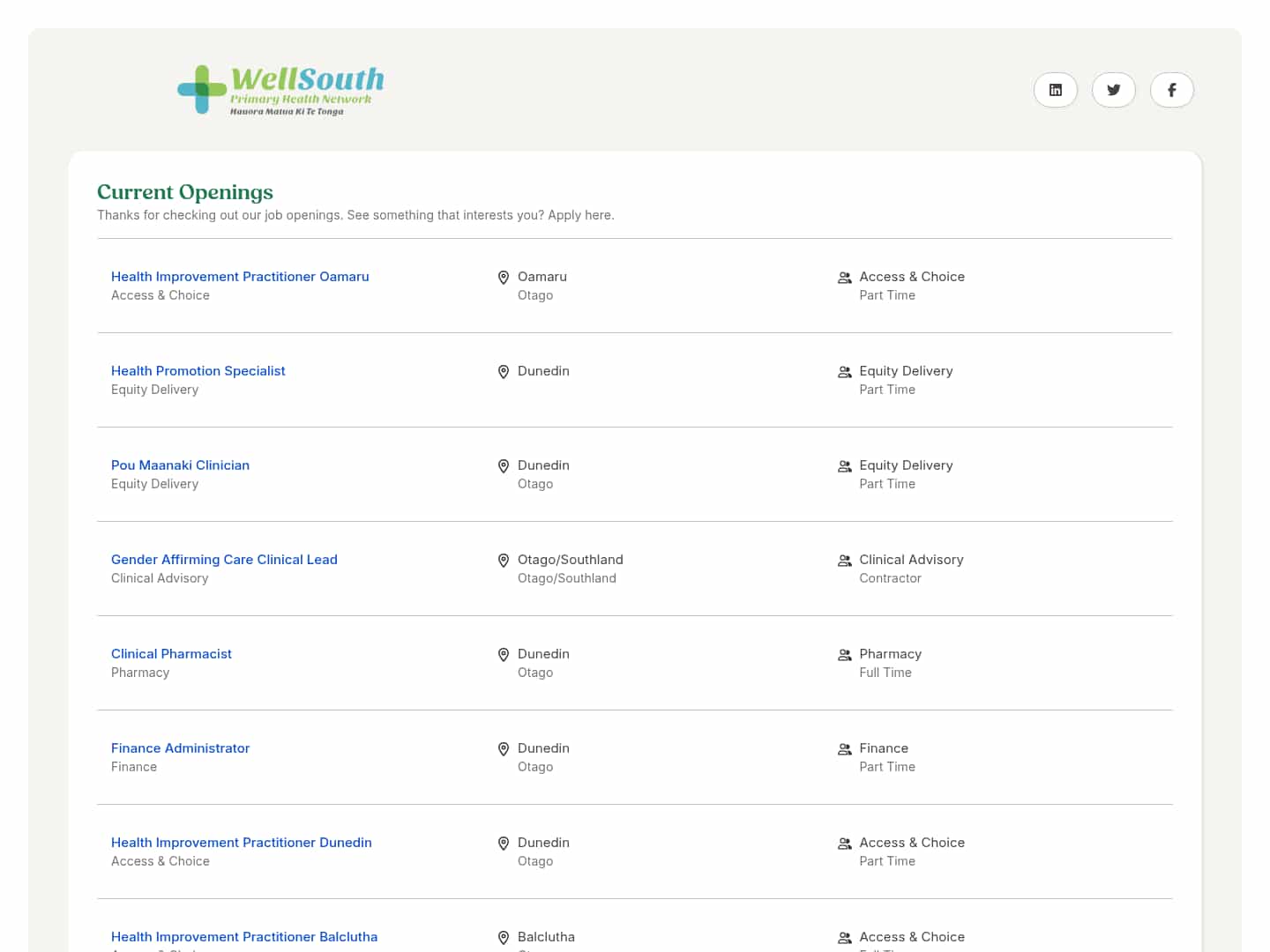Click the Current Openings heading
Viewport: 1270px width, 952px height.
184,191
